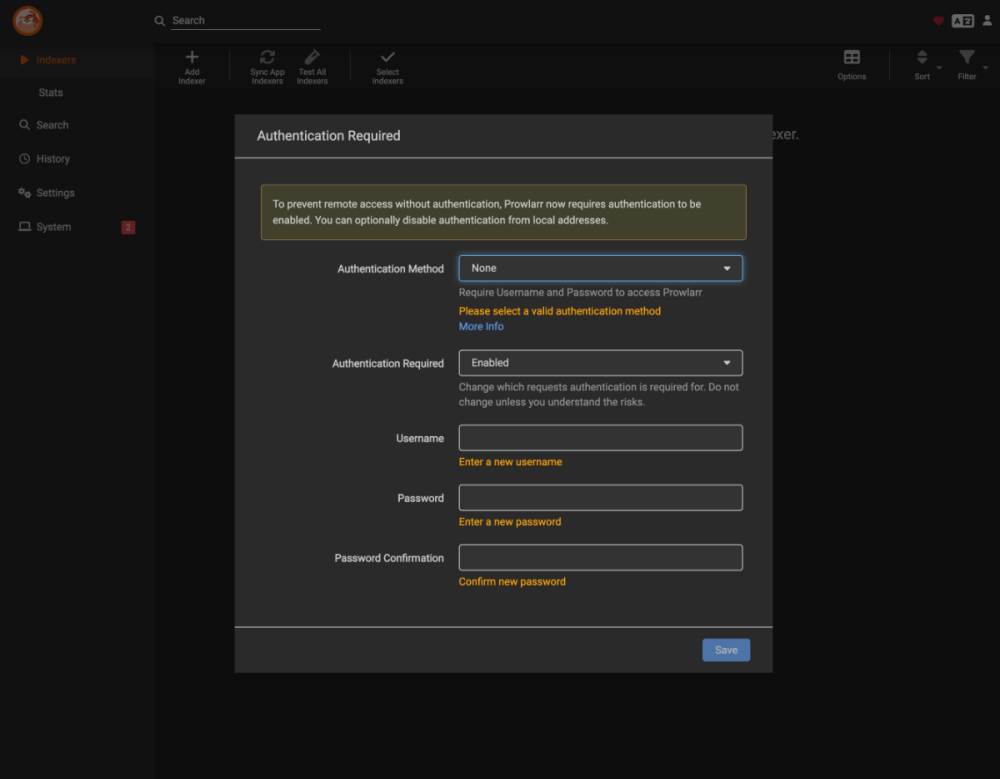This screenshot has width=1000, height=779.
Task: Open the Add Indexer tool
Action: (191, 66)
